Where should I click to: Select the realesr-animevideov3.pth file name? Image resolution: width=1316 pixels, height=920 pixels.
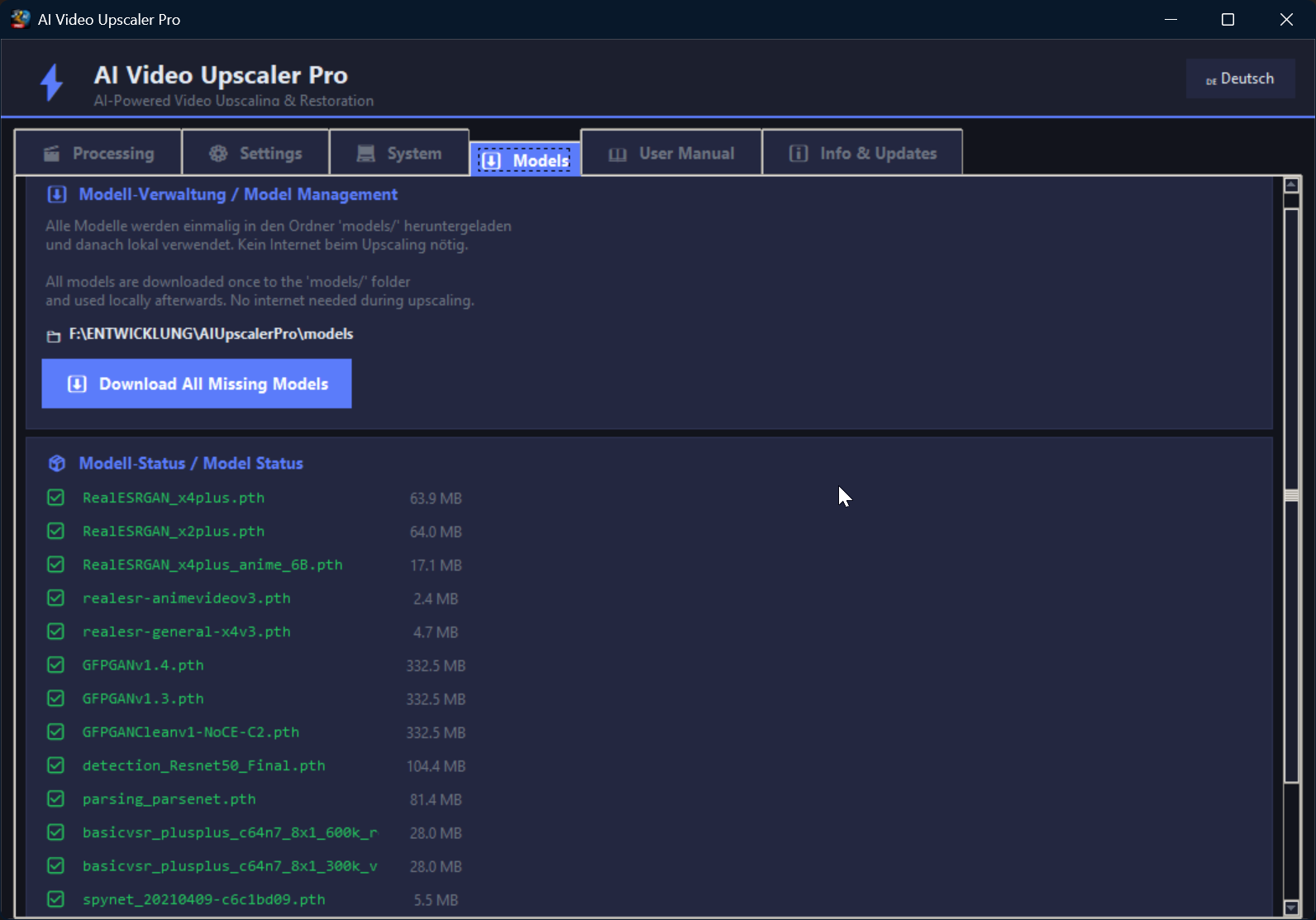[x=187, y=598]
